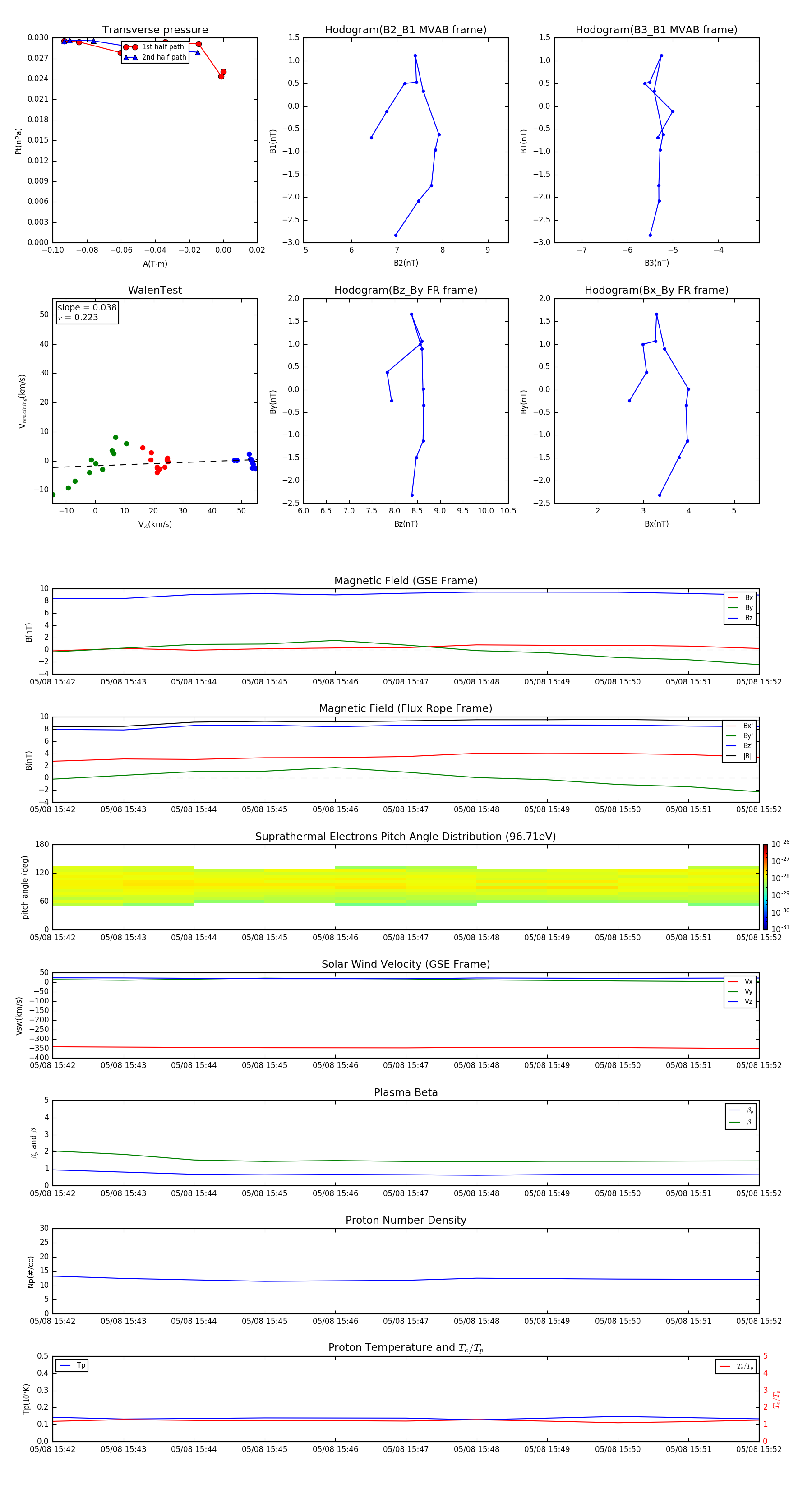Click the Vx entry in velocity legend

pyautogui.click(x=740, y=981)
